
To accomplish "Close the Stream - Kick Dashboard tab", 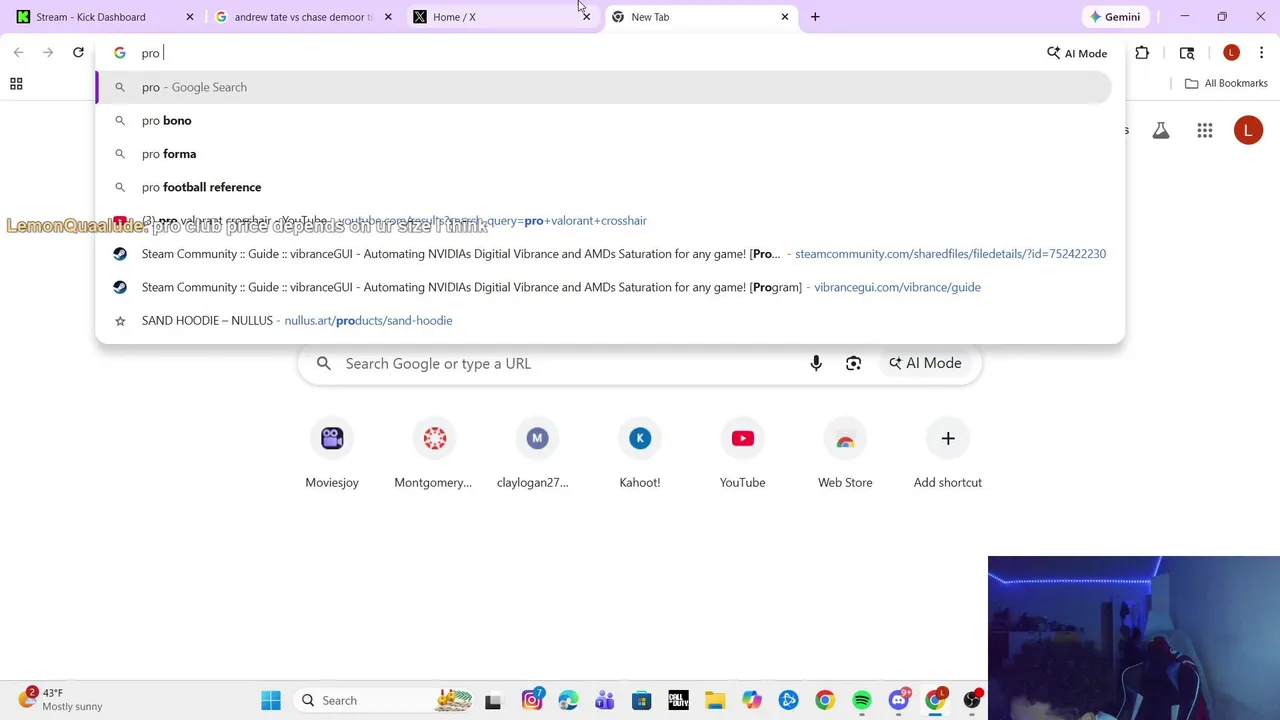I will pyautogui.click(x=190, y=17).
